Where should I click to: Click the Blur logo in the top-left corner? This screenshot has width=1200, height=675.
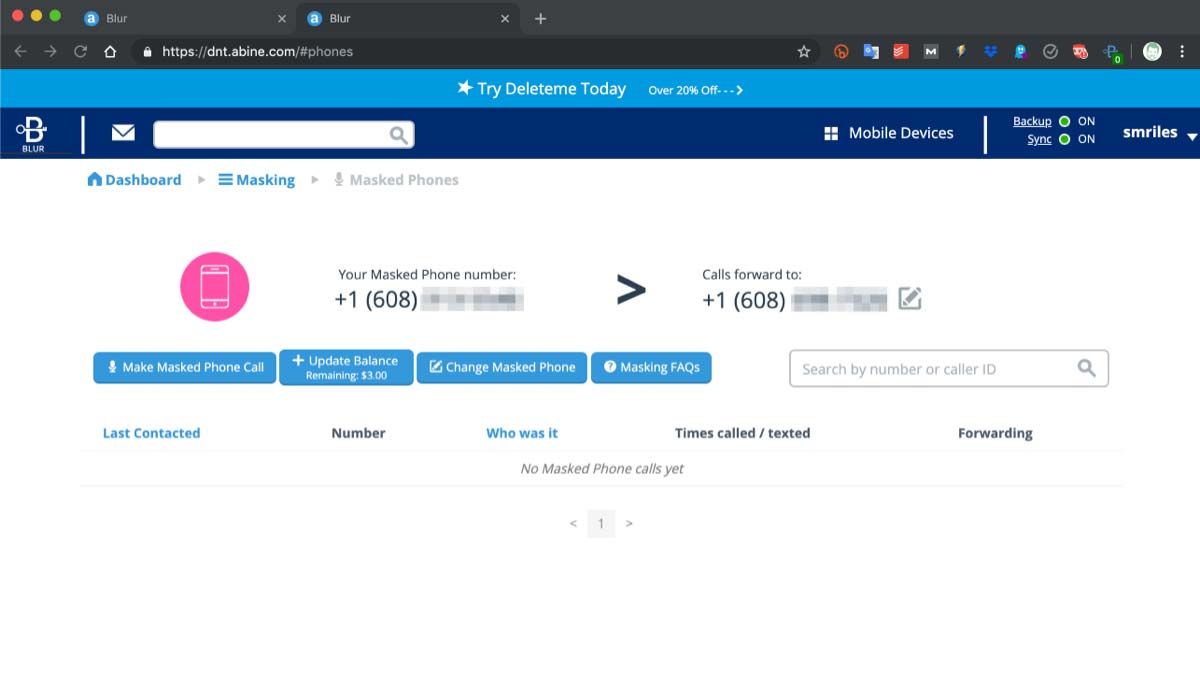(32, 134)
